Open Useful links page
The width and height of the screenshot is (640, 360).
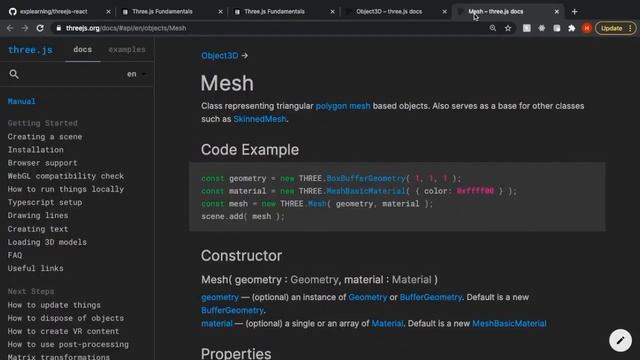pos(36,268)
